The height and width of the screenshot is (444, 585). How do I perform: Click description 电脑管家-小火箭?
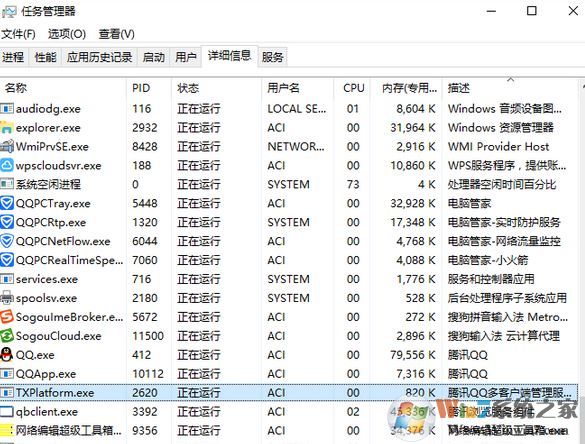[488, 260]
